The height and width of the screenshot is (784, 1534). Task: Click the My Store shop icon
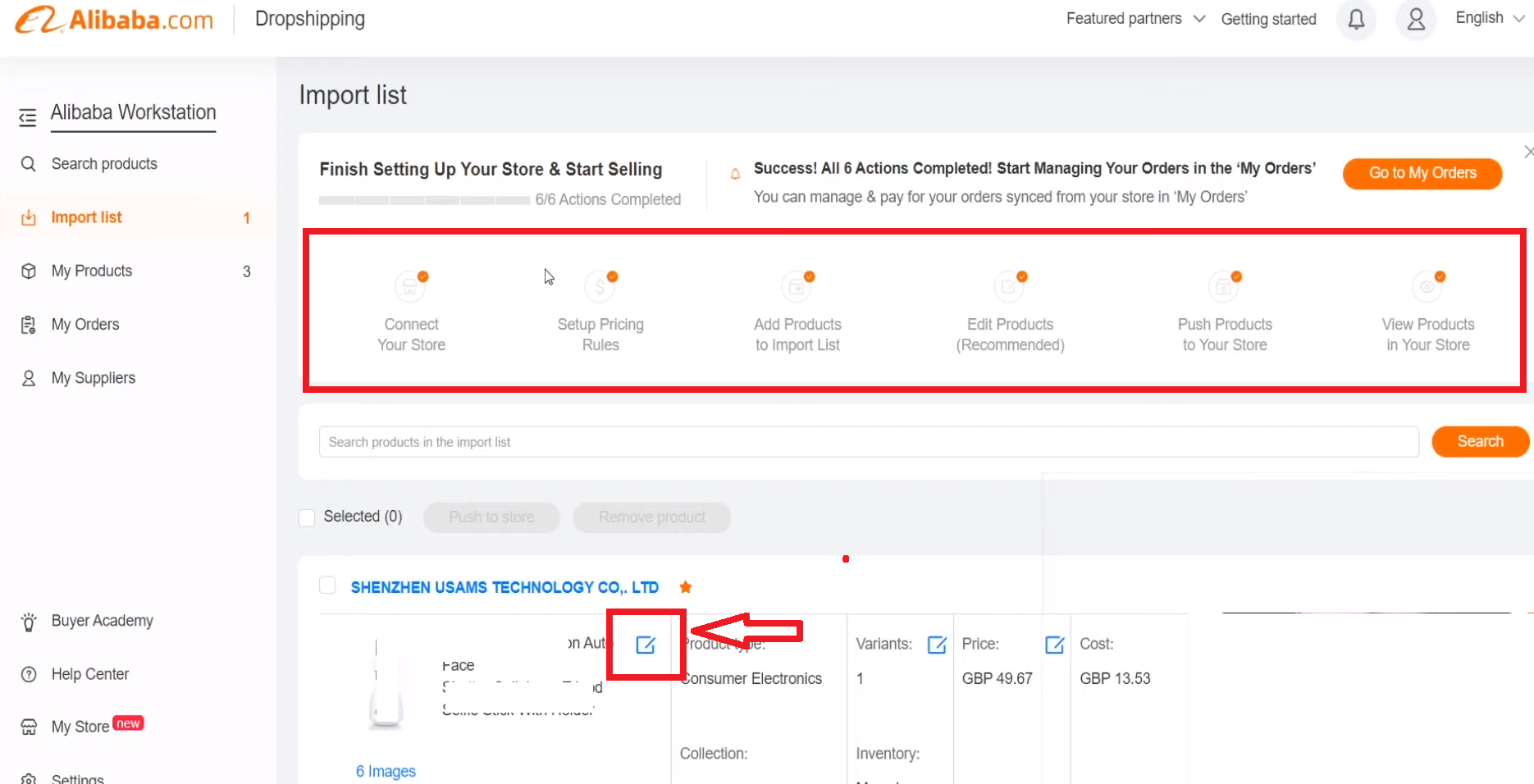pyautogui.click(x=29, y=727)
